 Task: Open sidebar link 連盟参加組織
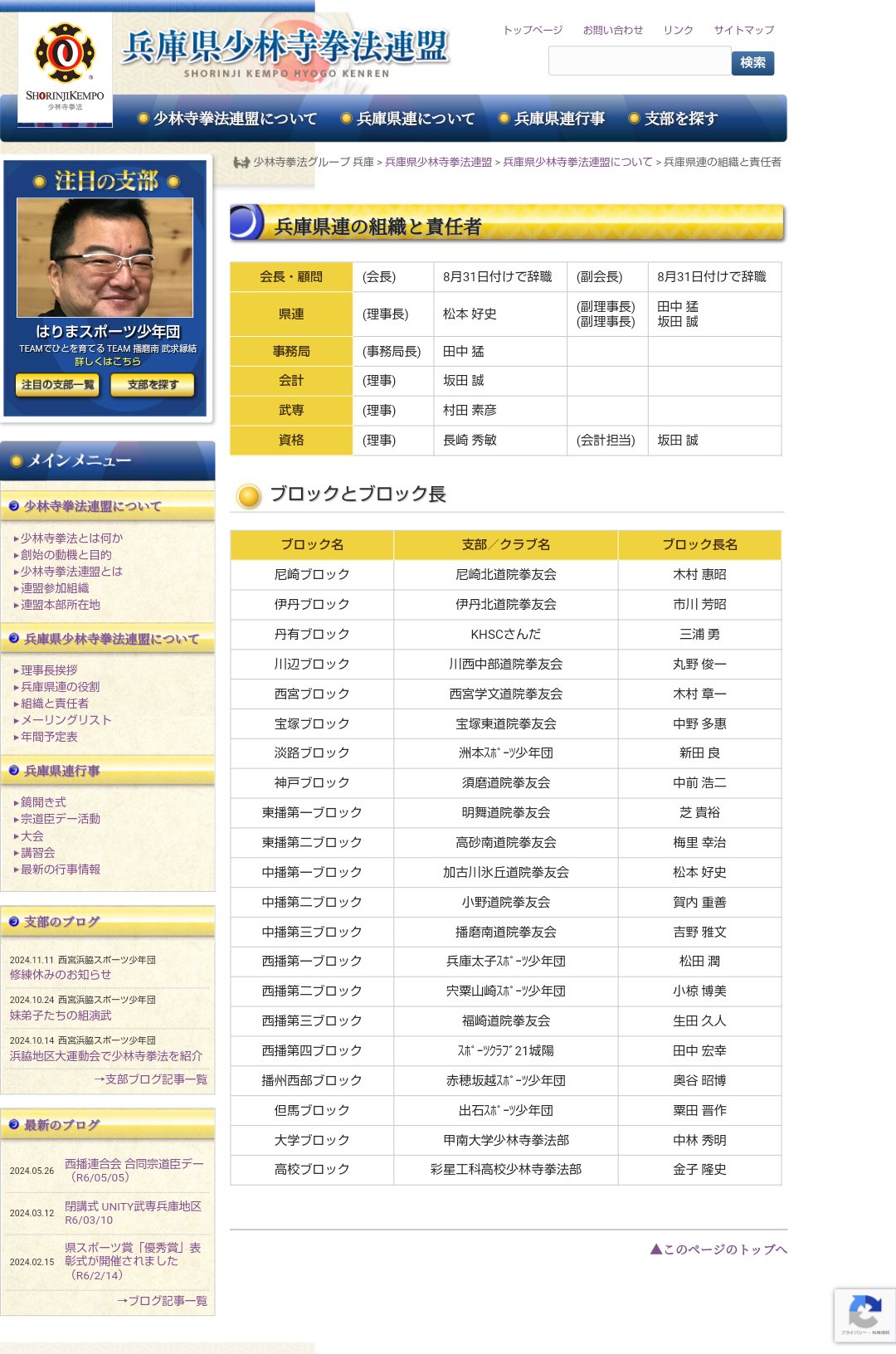55,588
